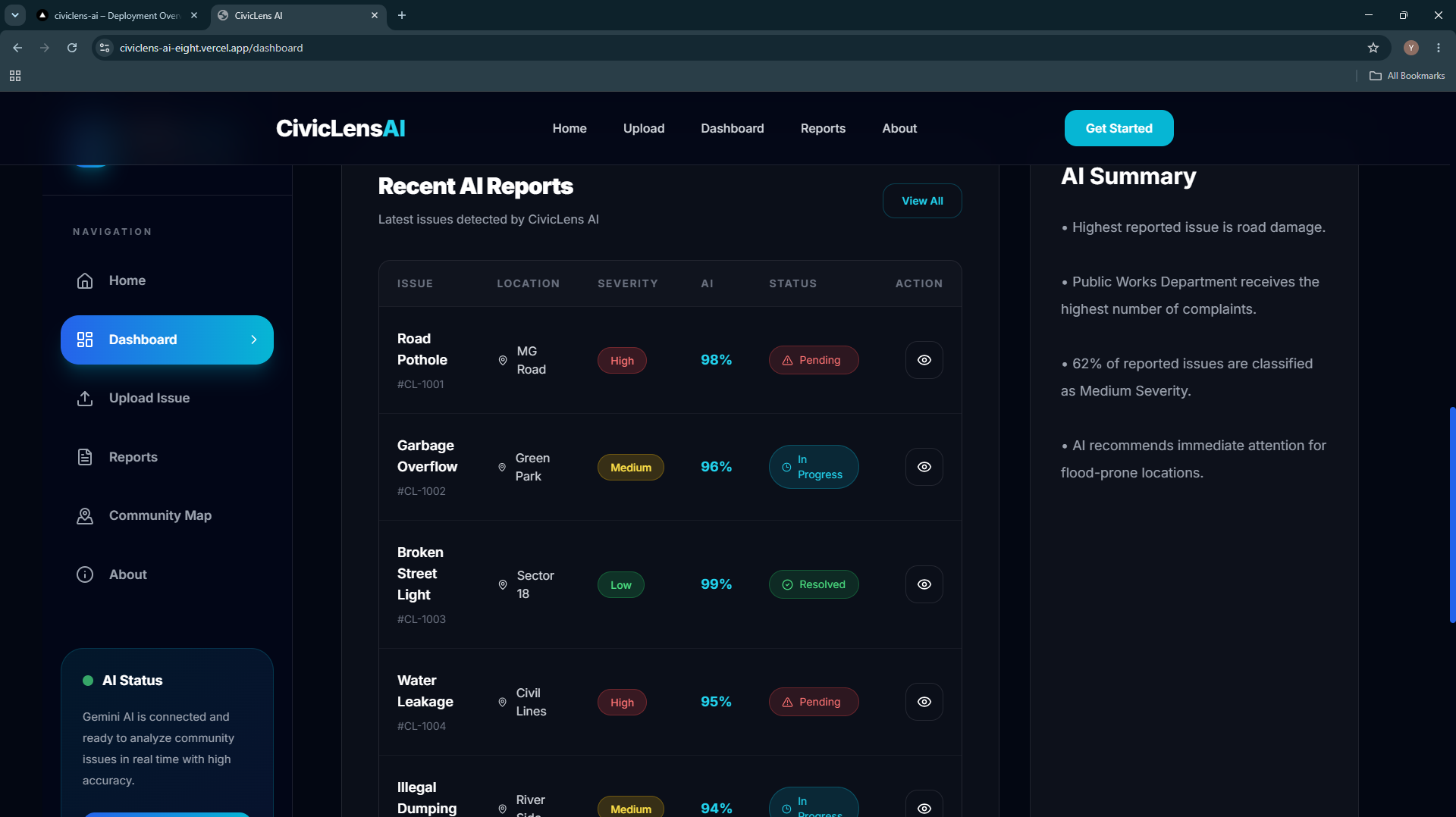
Task: Open the tab search dropdown arrow
Action: [14, 15]
